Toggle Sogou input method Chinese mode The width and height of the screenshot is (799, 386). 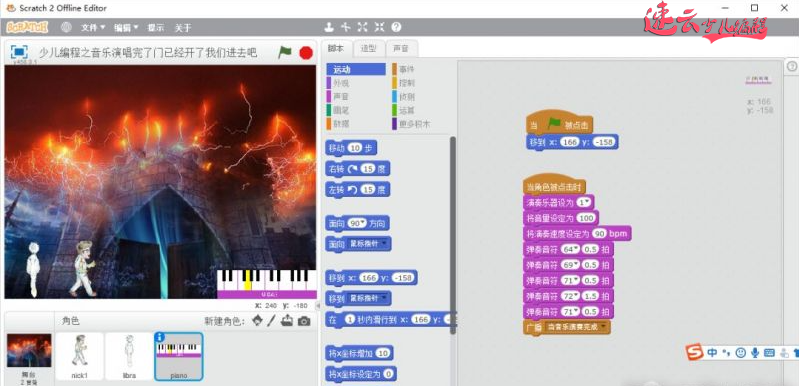[712, 352]
